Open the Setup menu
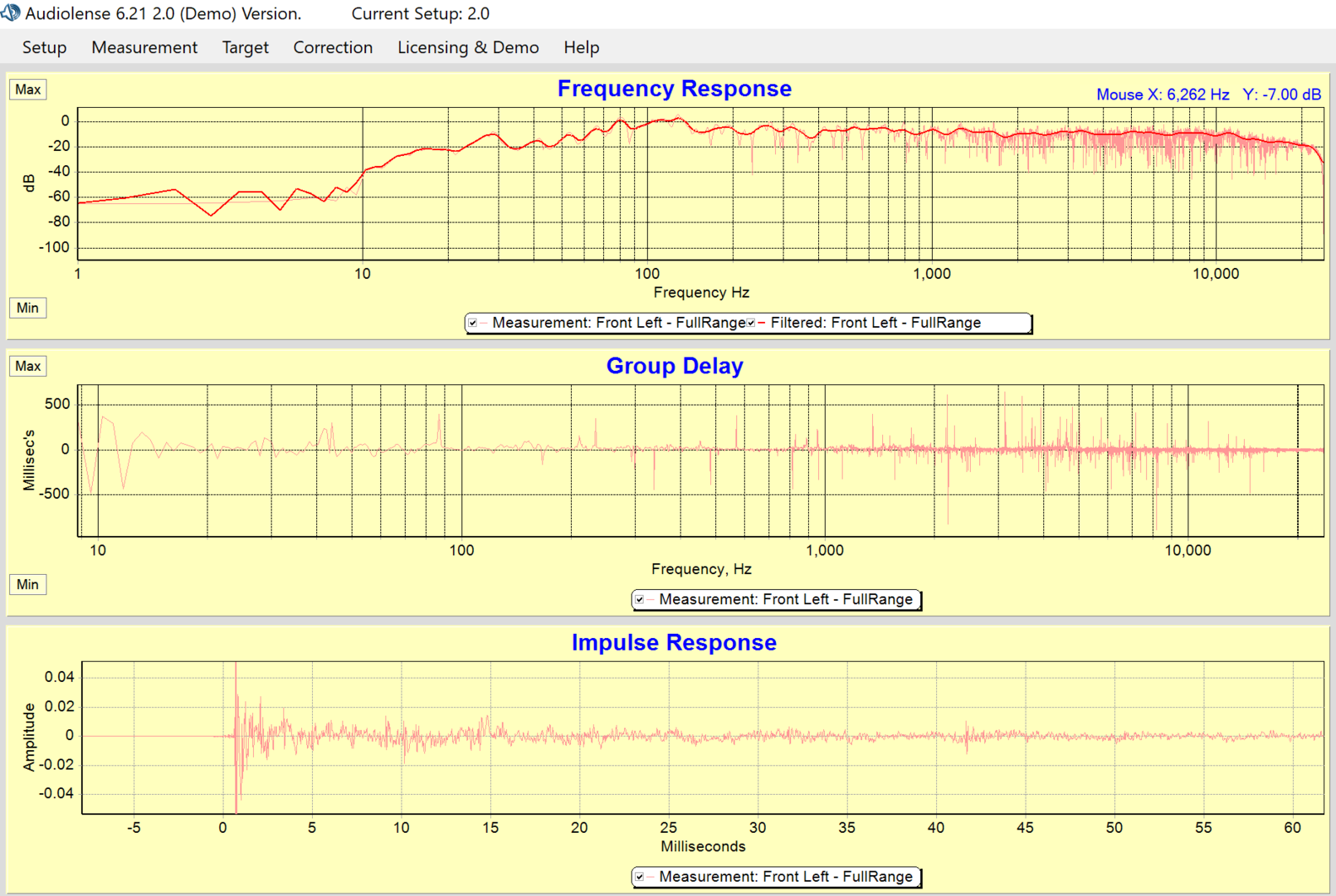This screenshot has height=896, width=1336. [45, 47]
